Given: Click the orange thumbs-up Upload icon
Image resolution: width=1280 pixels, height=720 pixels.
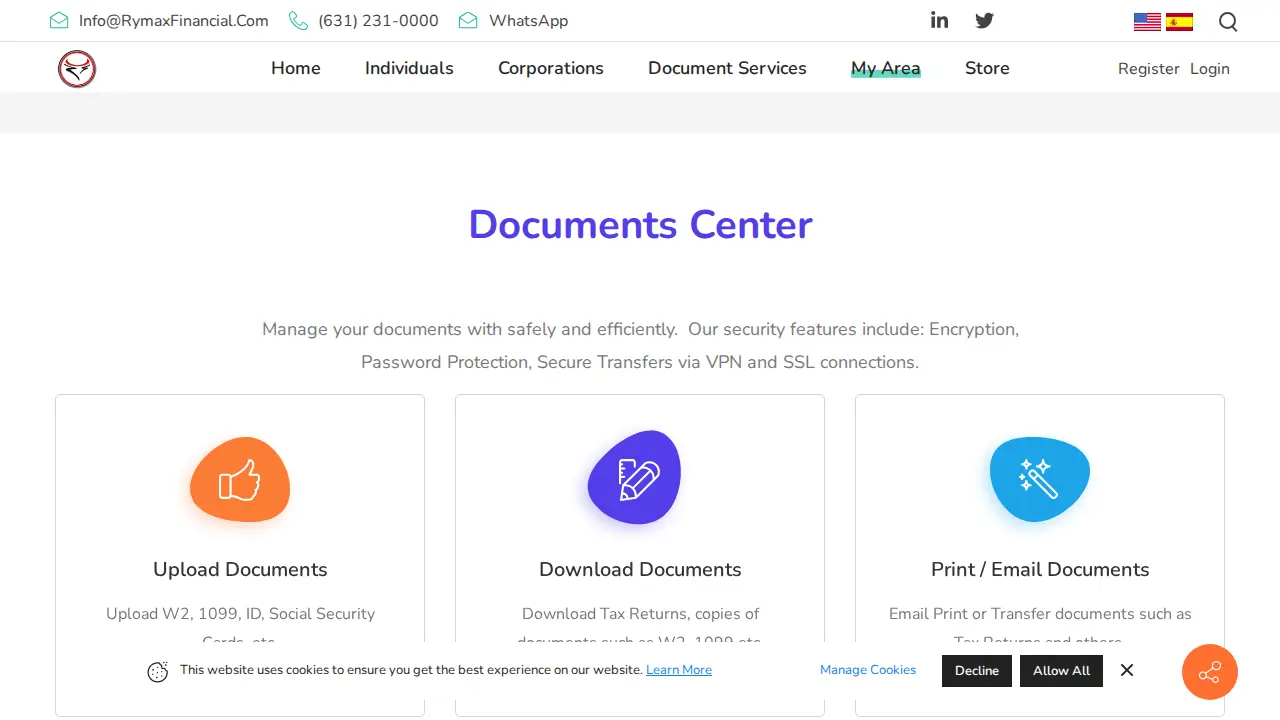Looking at the screenshot, I should click(240, 480).
